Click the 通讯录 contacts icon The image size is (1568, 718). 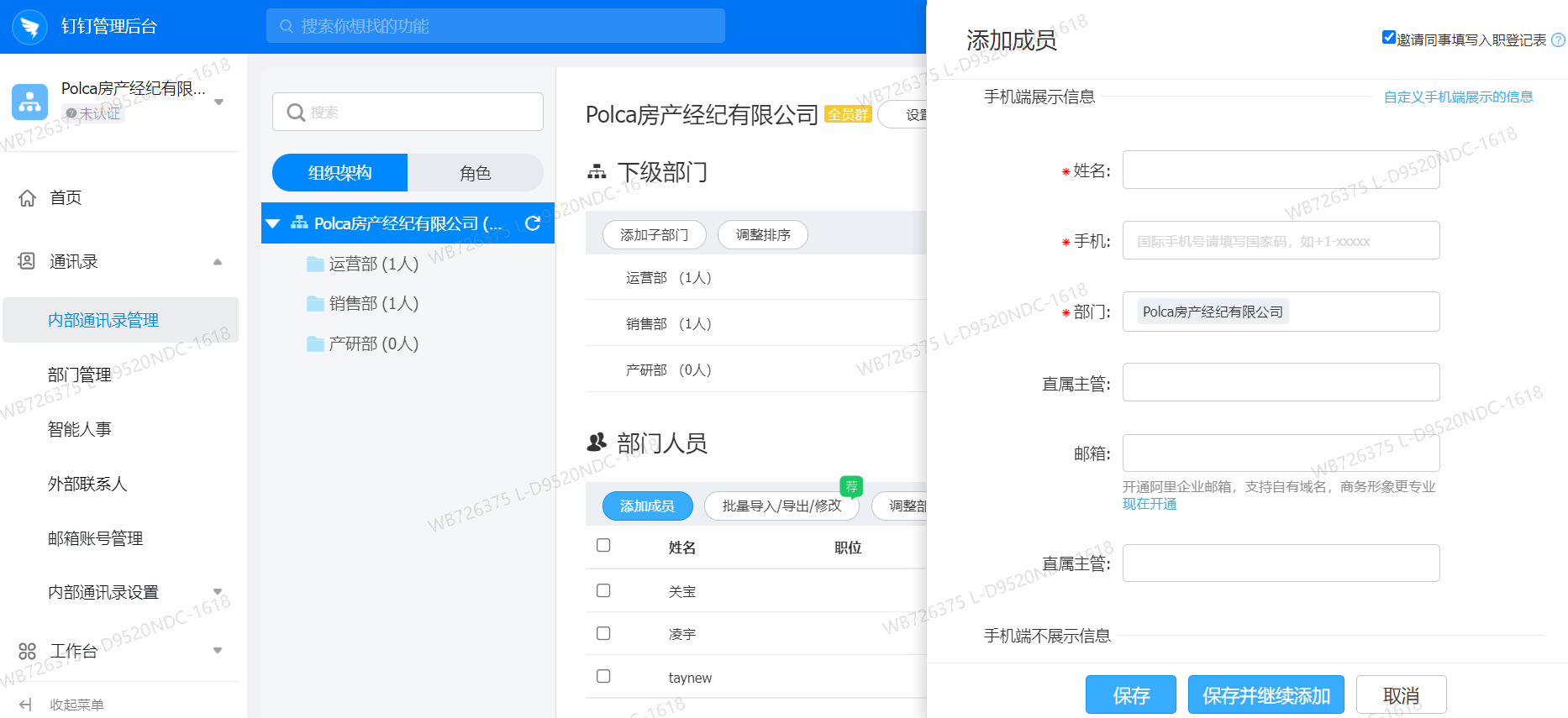click(28, 261)
